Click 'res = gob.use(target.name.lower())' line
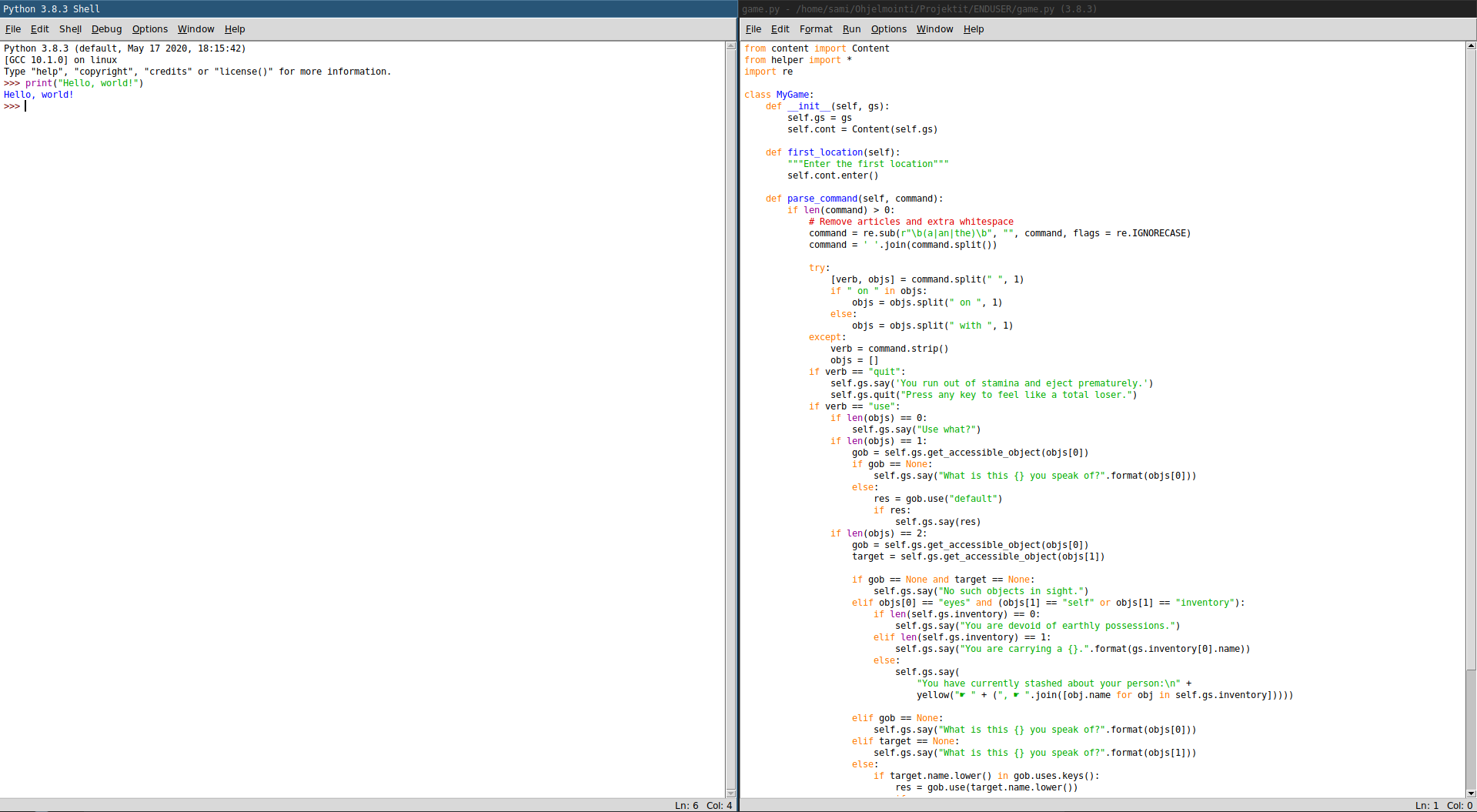 [987, 787]
